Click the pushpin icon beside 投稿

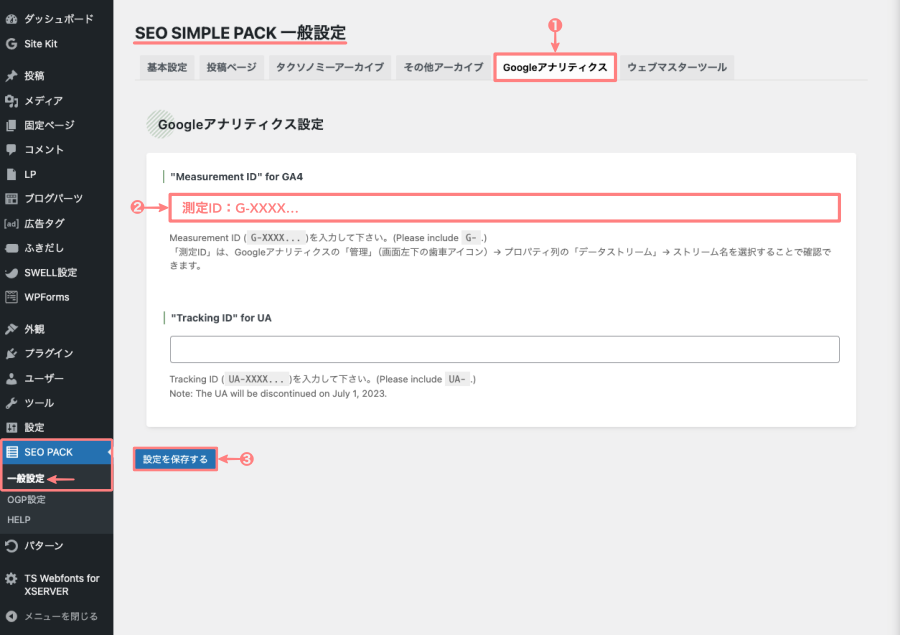coord(11,76)
